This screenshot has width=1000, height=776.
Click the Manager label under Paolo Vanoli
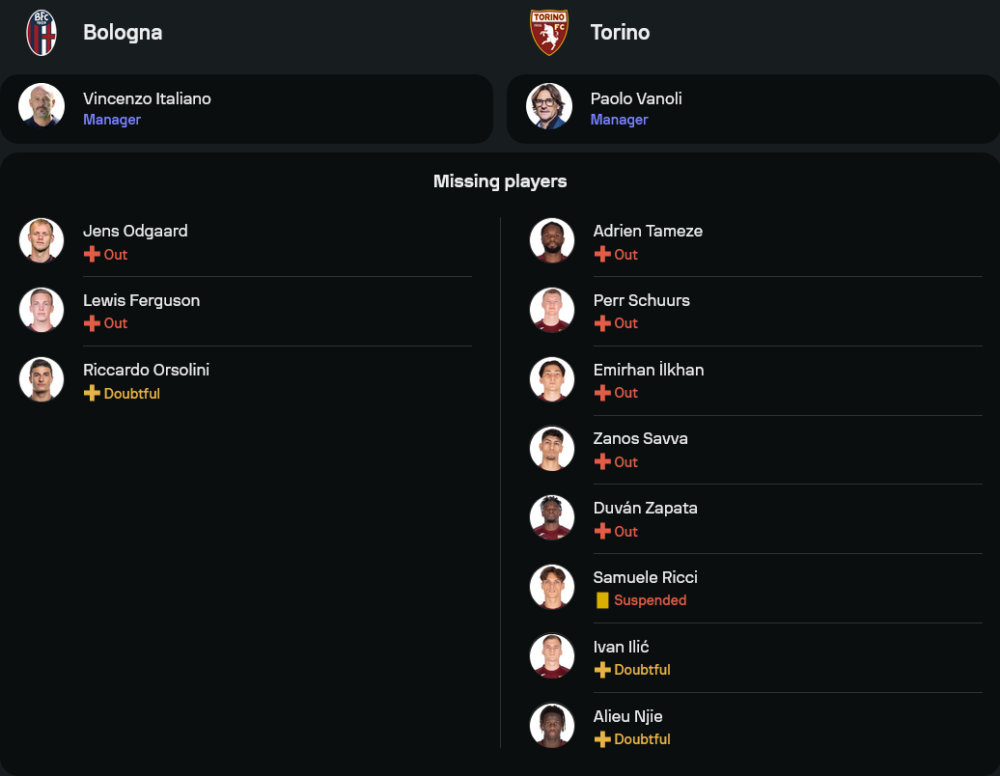tap(619, 120)
